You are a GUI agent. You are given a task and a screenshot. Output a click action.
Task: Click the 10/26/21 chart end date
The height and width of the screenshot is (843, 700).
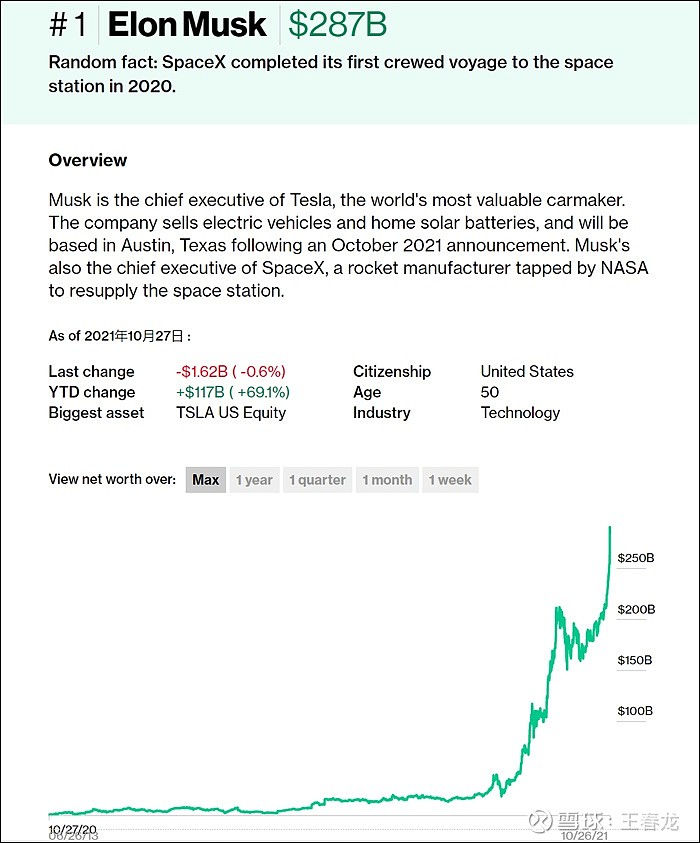pos(584,836)
